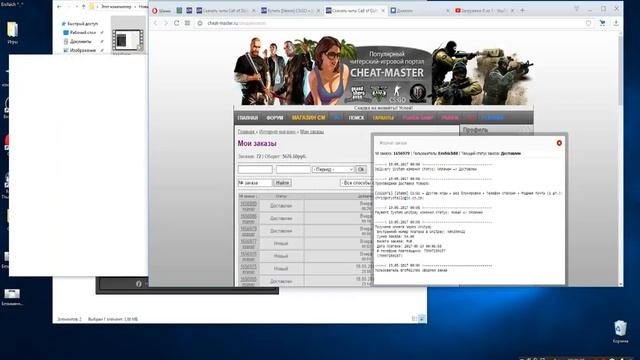The width and height of the screenshot is (640, 360).
Task: Click the Opera menu logo
Action: coord(155,11)
